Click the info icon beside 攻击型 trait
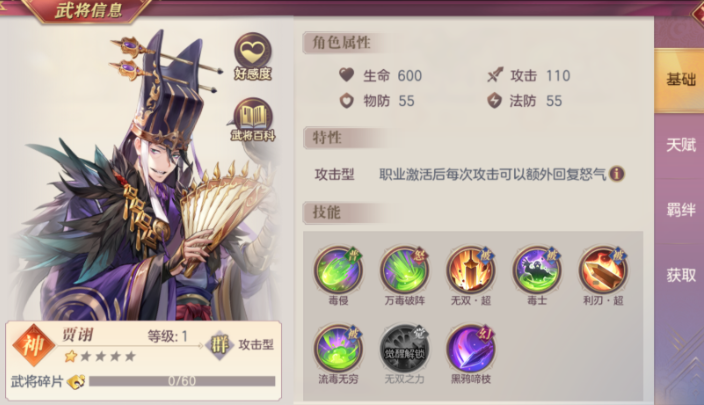The width and height of the screenshot is (704, 405). tap(617, 173)
